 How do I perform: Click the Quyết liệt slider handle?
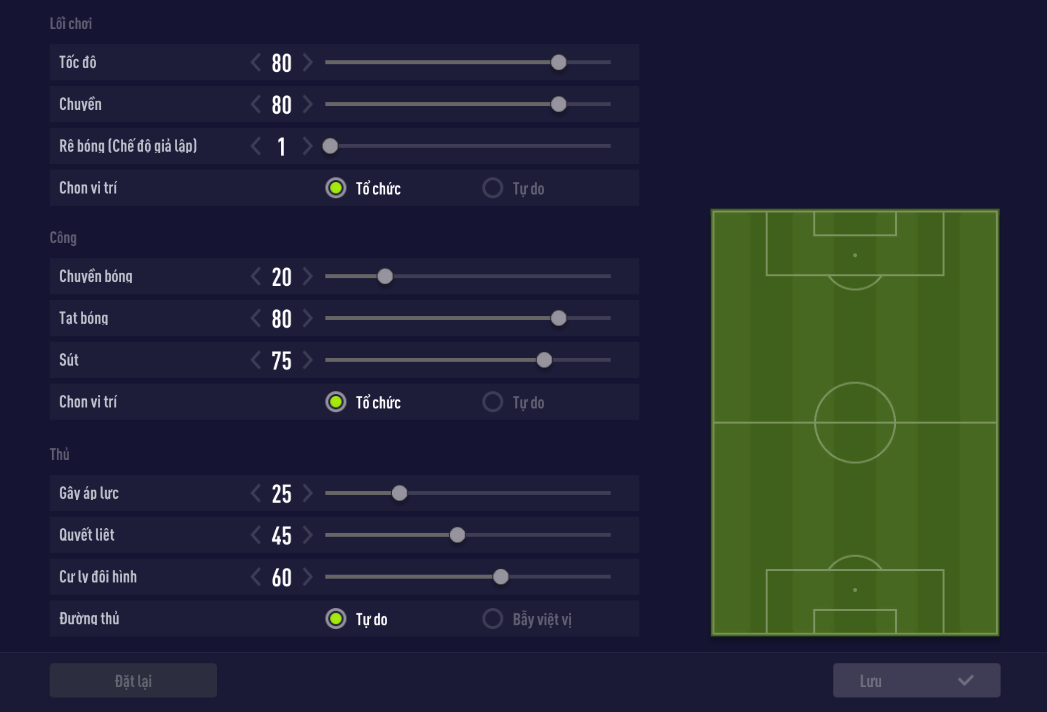(x=457, y=535)
